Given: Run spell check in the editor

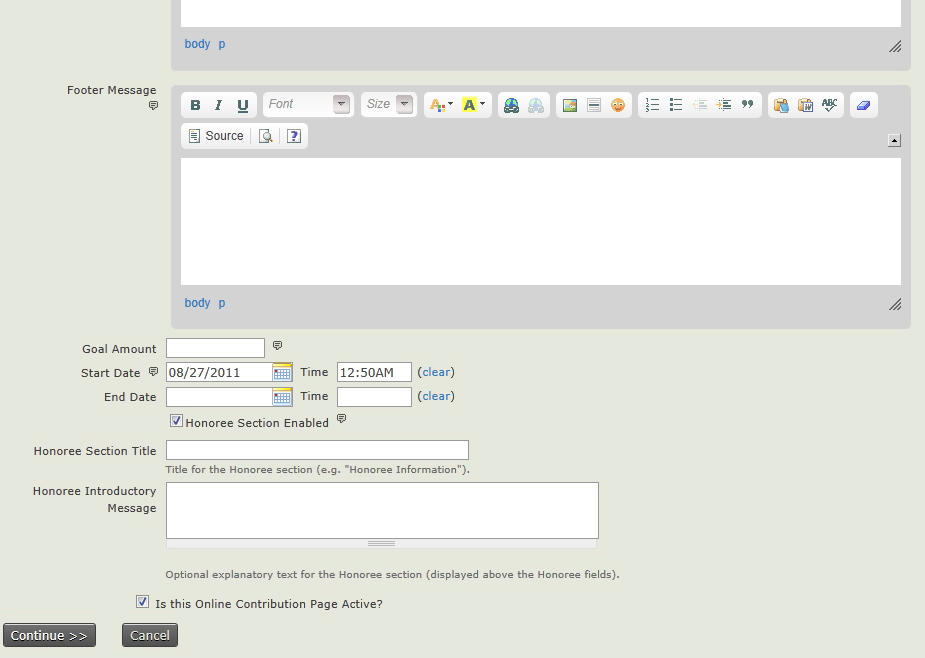Looking at the screenshot, I should click(829, 105).
